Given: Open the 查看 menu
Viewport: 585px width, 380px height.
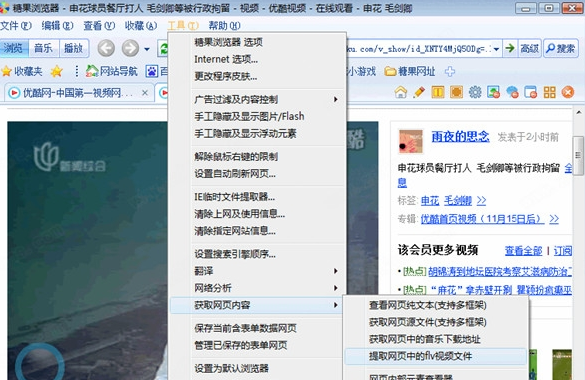Looking at the screenshot, I should pos(99,25).
